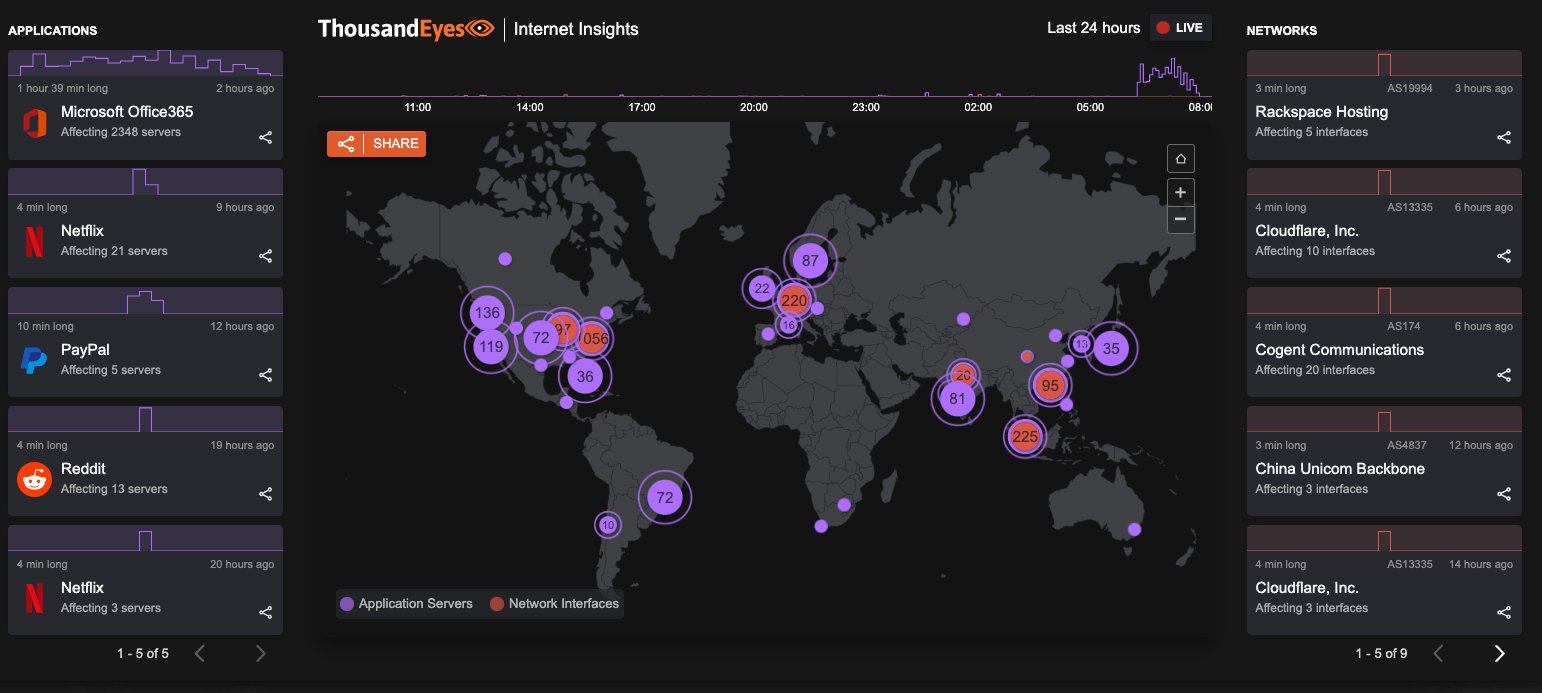Click the 13 cluster near Korea
The height and width of the screenshot is (693, 1542).
[x=1081, y=343]
